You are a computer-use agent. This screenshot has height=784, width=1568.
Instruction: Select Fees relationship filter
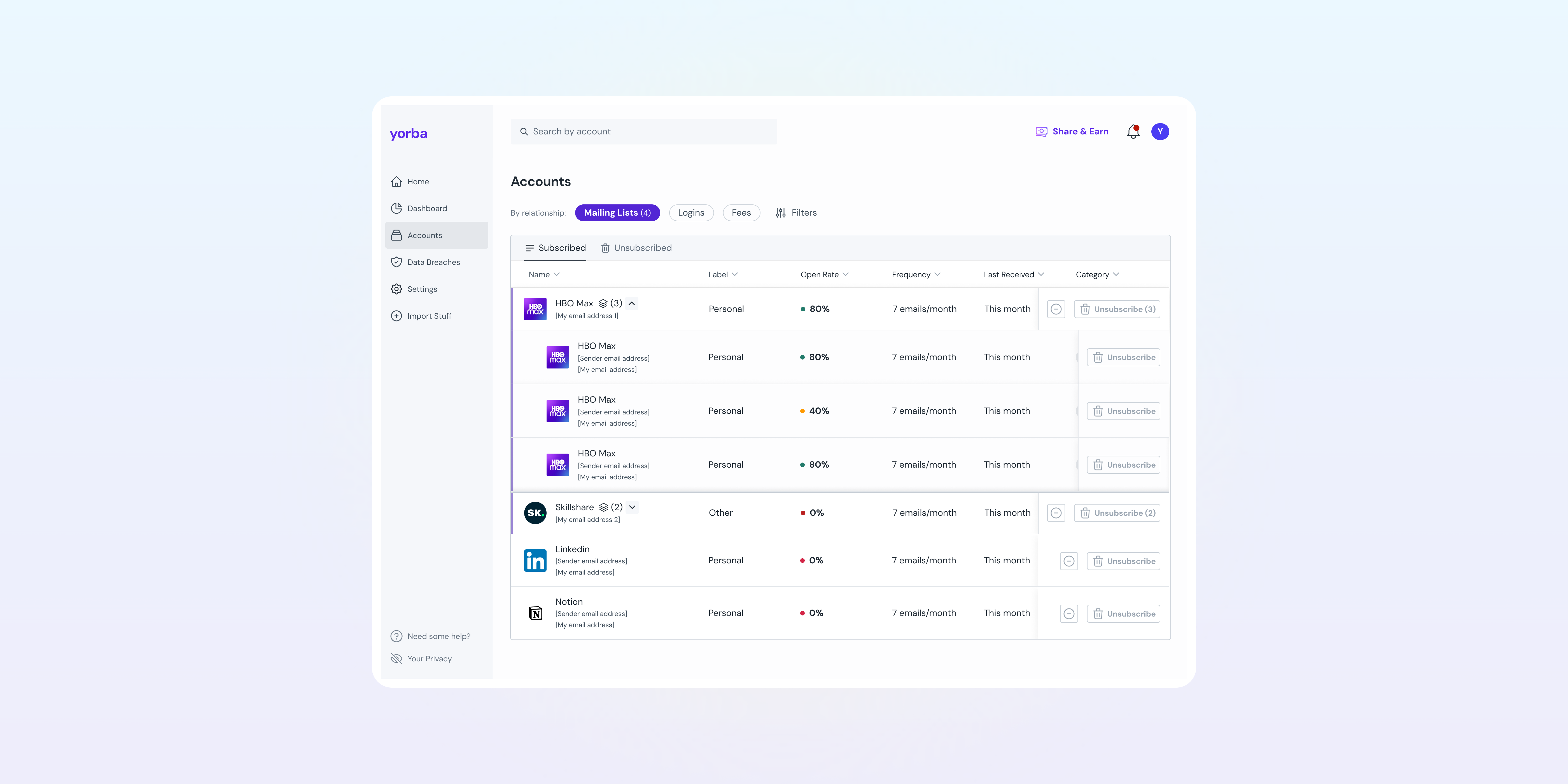pyautogui.click(x=741, y=213)
